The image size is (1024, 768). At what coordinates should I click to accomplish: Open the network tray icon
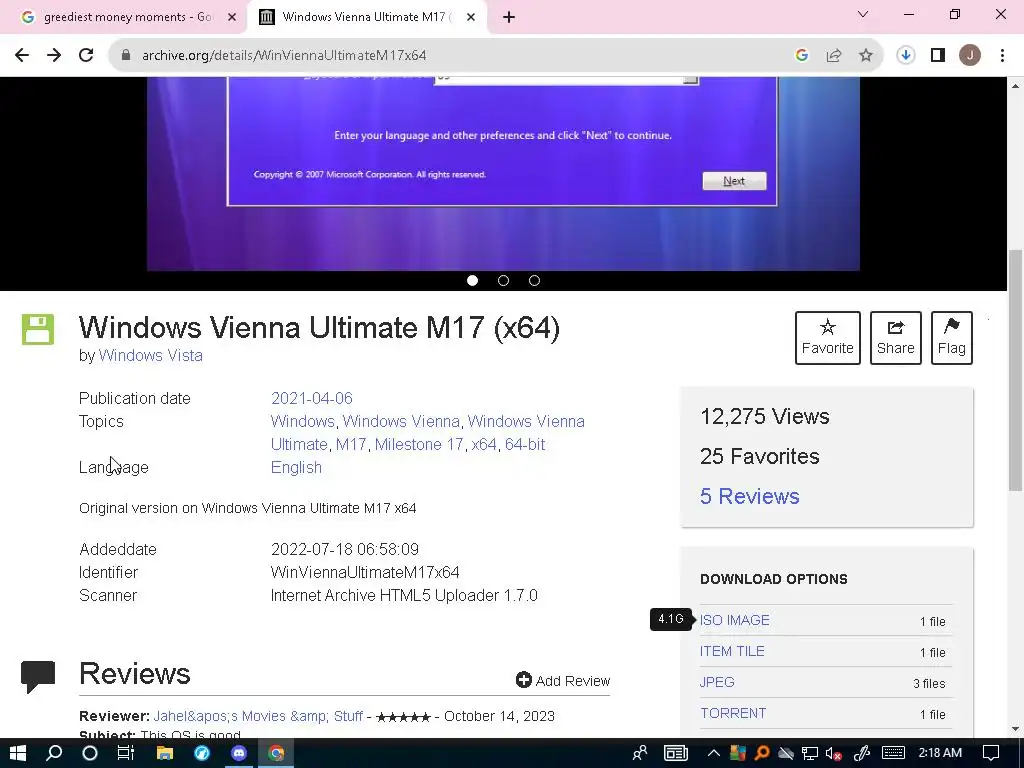(810, 754)
